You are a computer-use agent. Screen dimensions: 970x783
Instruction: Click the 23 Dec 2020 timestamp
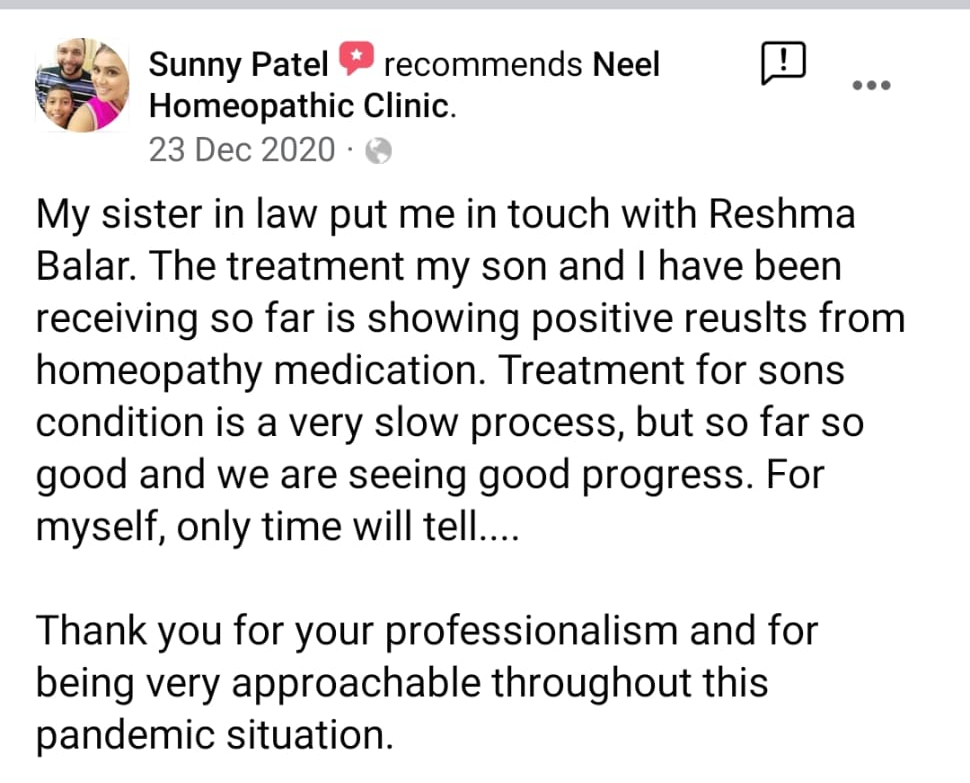point(242,150)
